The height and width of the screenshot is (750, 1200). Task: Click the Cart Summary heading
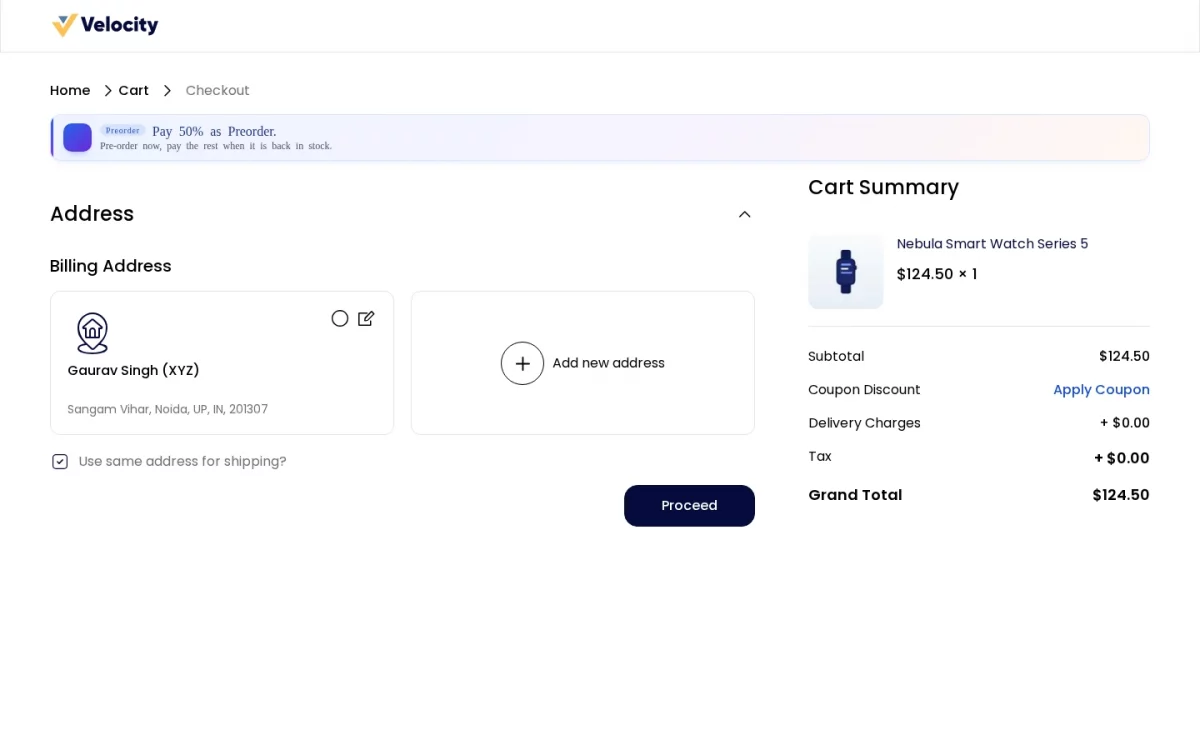[883, 187]
